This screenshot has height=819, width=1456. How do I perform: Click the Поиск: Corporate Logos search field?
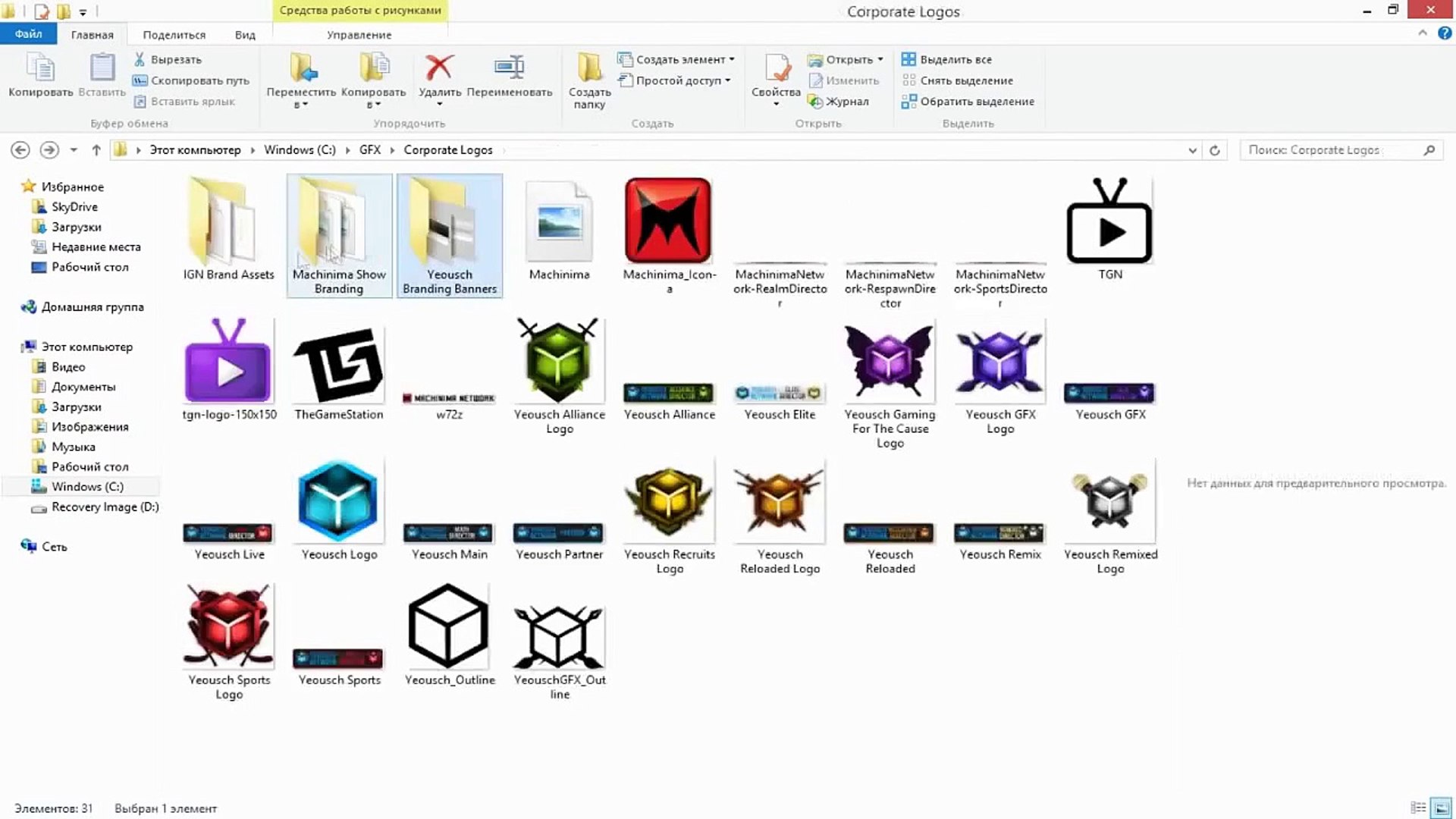coord(1341,150)
